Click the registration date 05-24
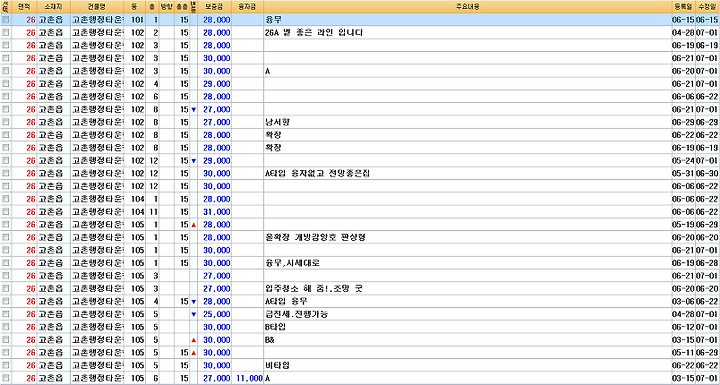This screenshot has height=385, width=720. [x=683, y=161]
